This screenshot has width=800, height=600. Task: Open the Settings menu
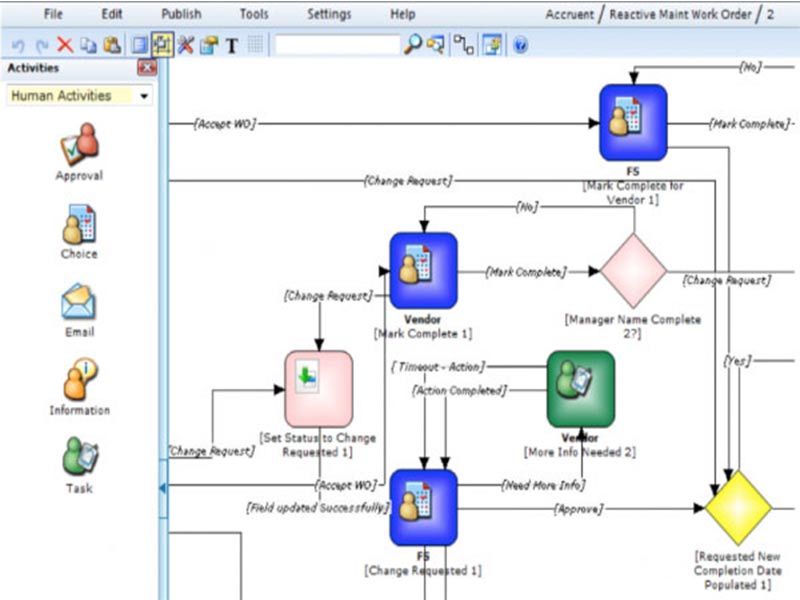pos(329,14)
